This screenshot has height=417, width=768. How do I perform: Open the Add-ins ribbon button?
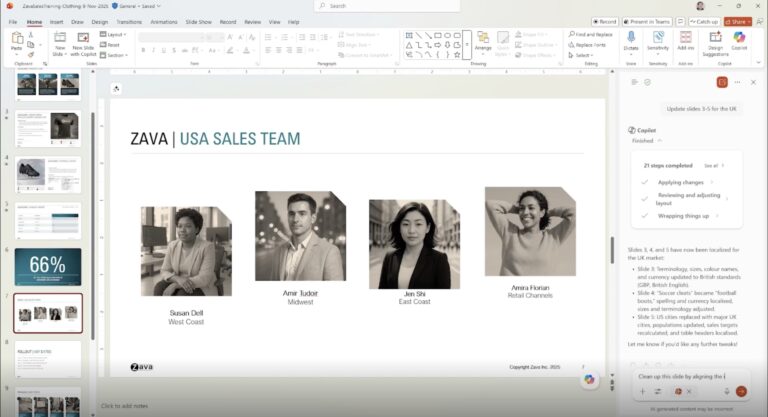[686, 41]
